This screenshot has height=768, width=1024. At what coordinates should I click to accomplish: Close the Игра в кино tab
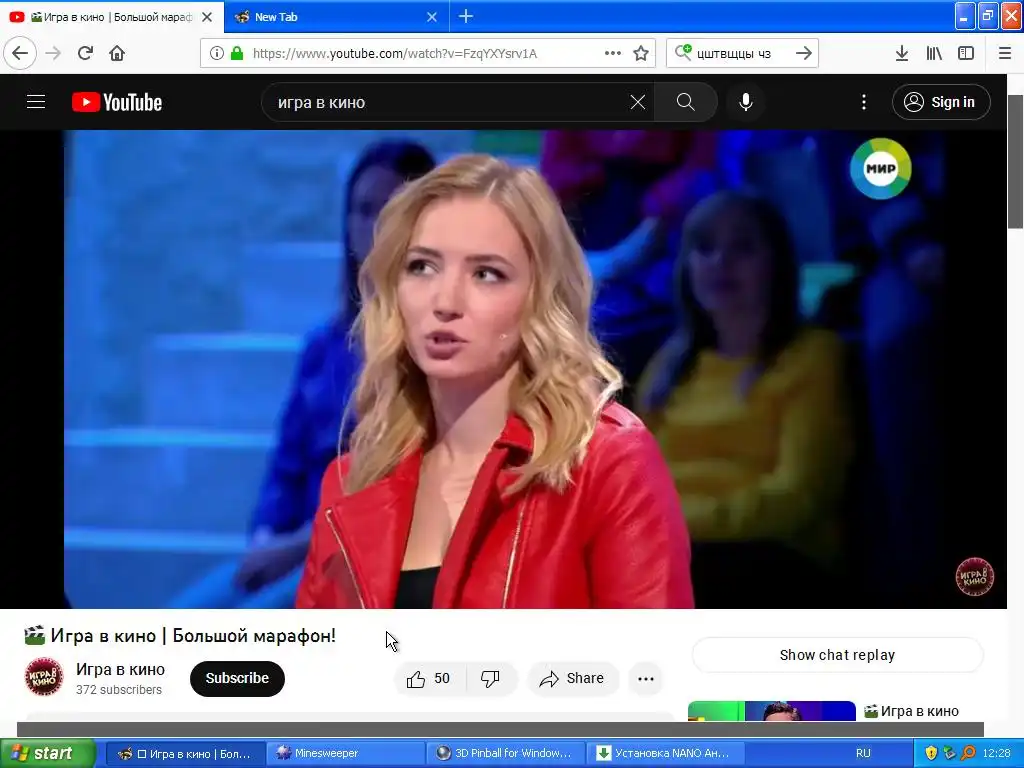(207, 17)
